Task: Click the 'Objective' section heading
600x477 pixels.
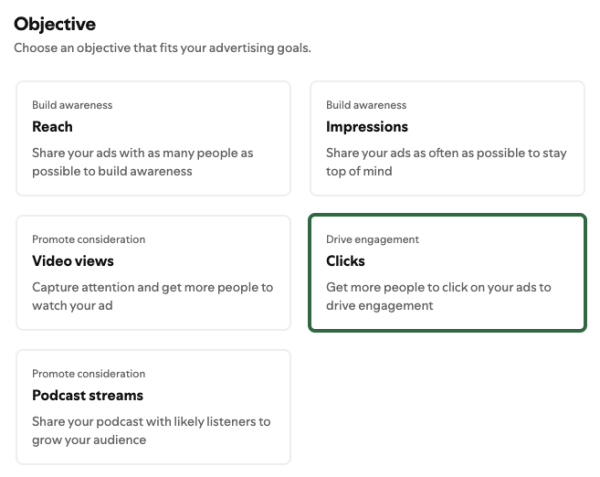Action: (55, 23)
